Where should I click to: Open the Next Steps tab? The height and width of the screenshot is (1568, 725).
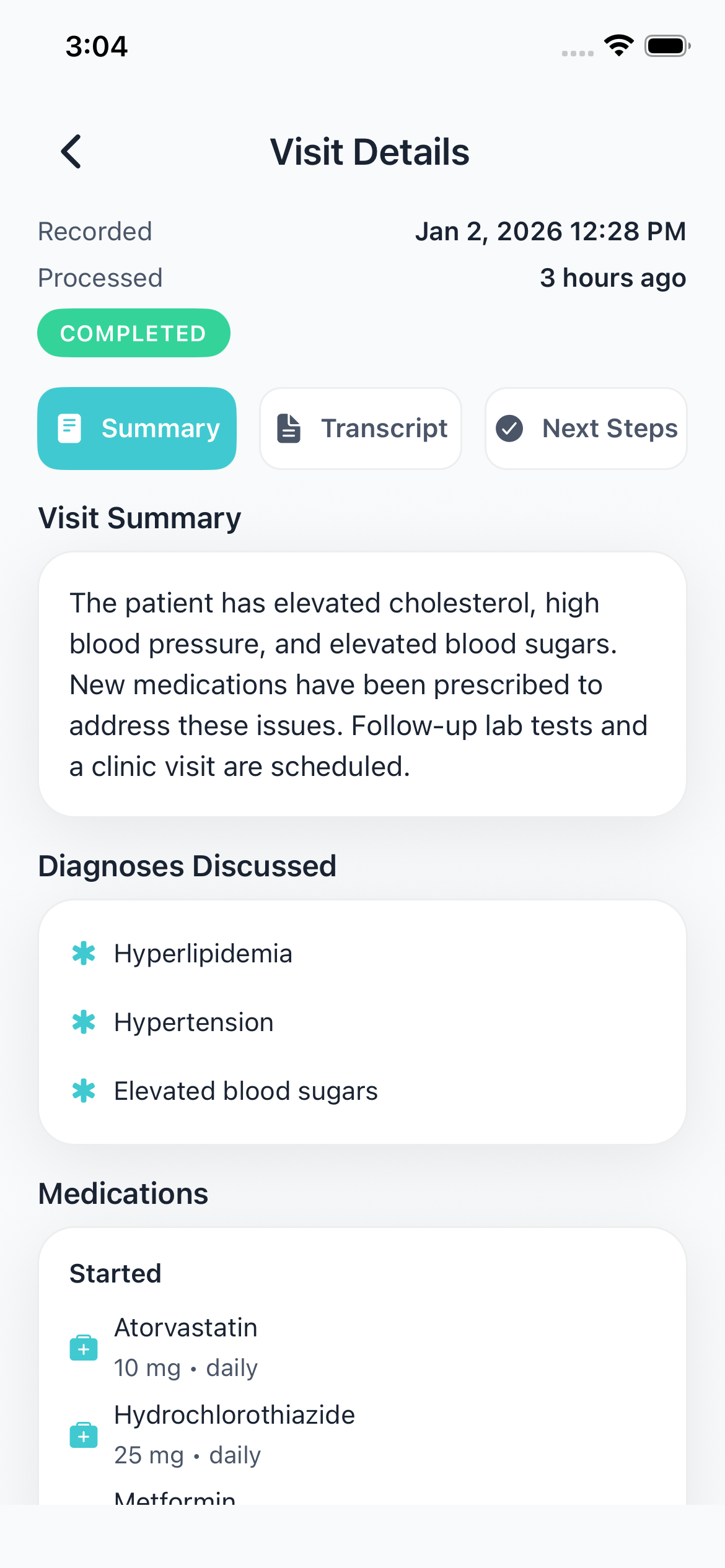[x=586, y=429]
